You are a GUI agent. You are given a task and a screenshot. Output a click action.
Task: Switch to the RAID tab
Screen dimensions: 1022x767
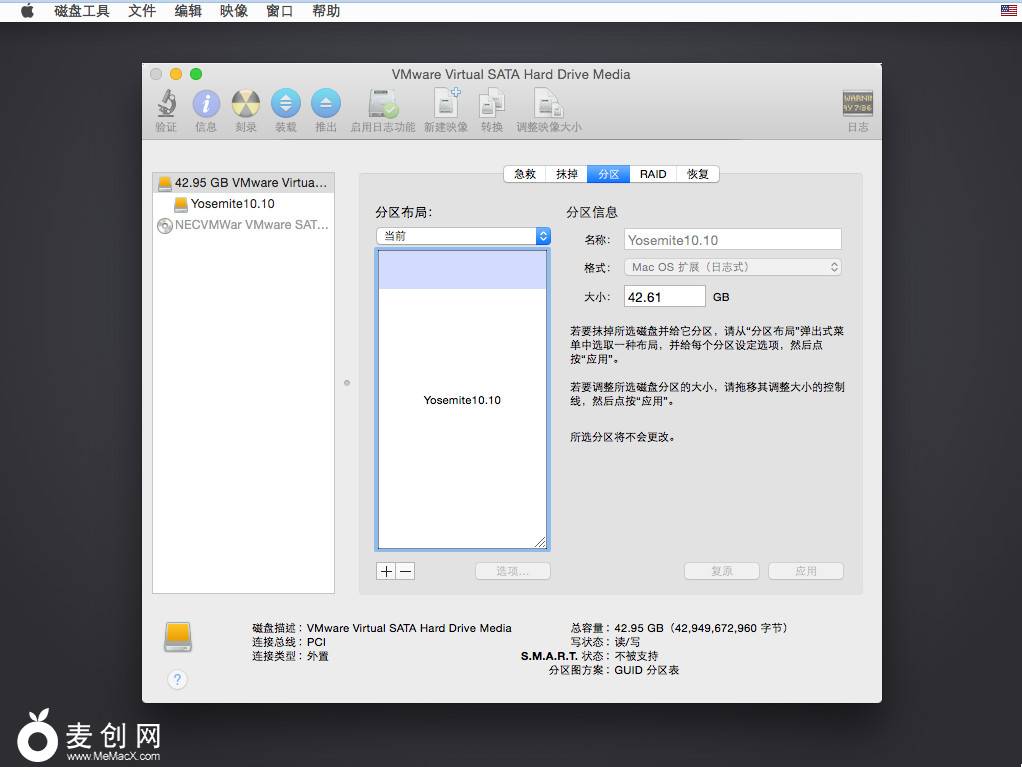coord(653,174)
